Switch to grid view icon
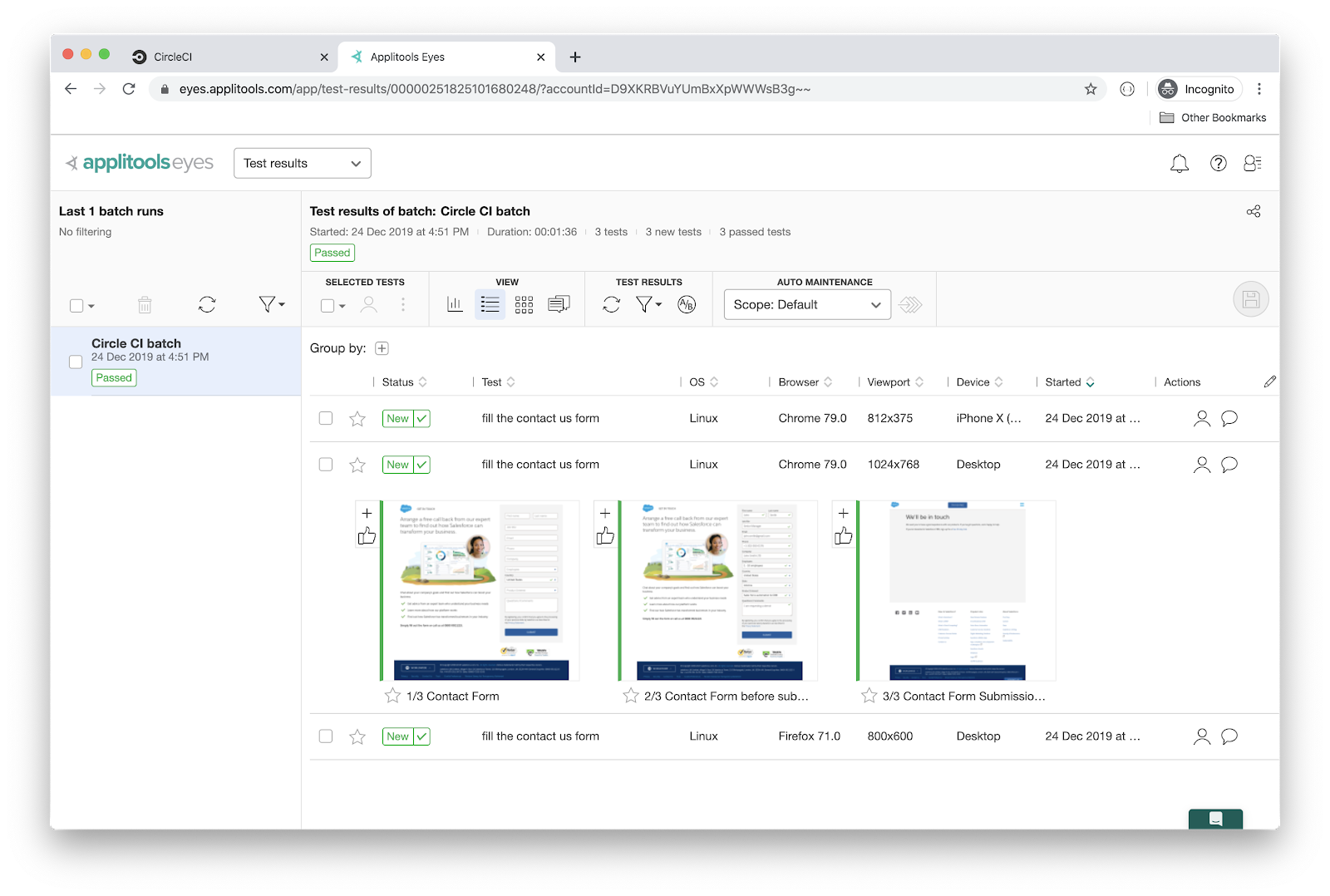Screen dimensions: 1330x896 point(524,305)
